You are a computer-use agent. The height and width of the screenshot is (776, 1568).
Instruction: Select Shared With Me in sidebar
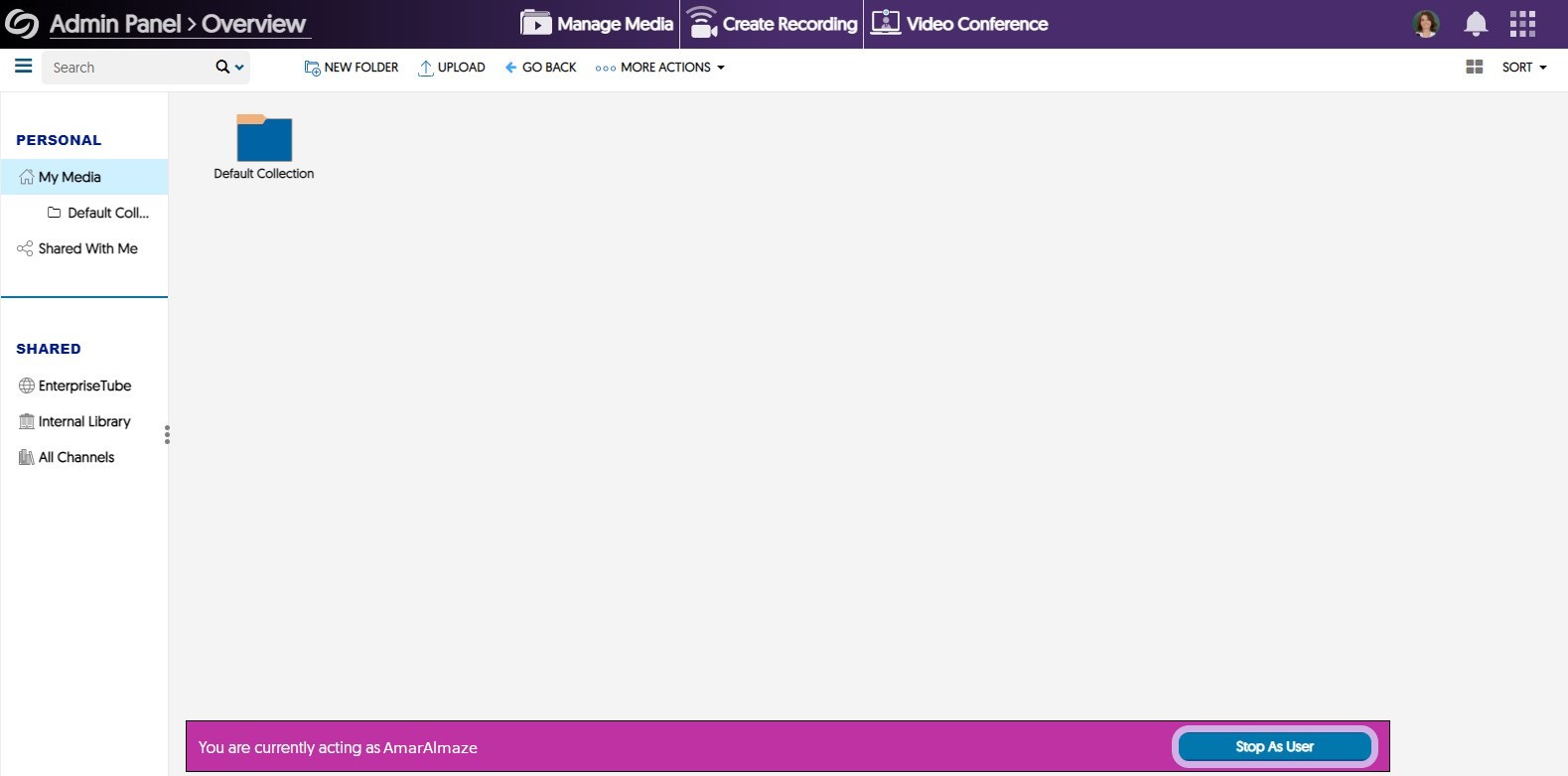pyautogui.click(x=87, y=248)
